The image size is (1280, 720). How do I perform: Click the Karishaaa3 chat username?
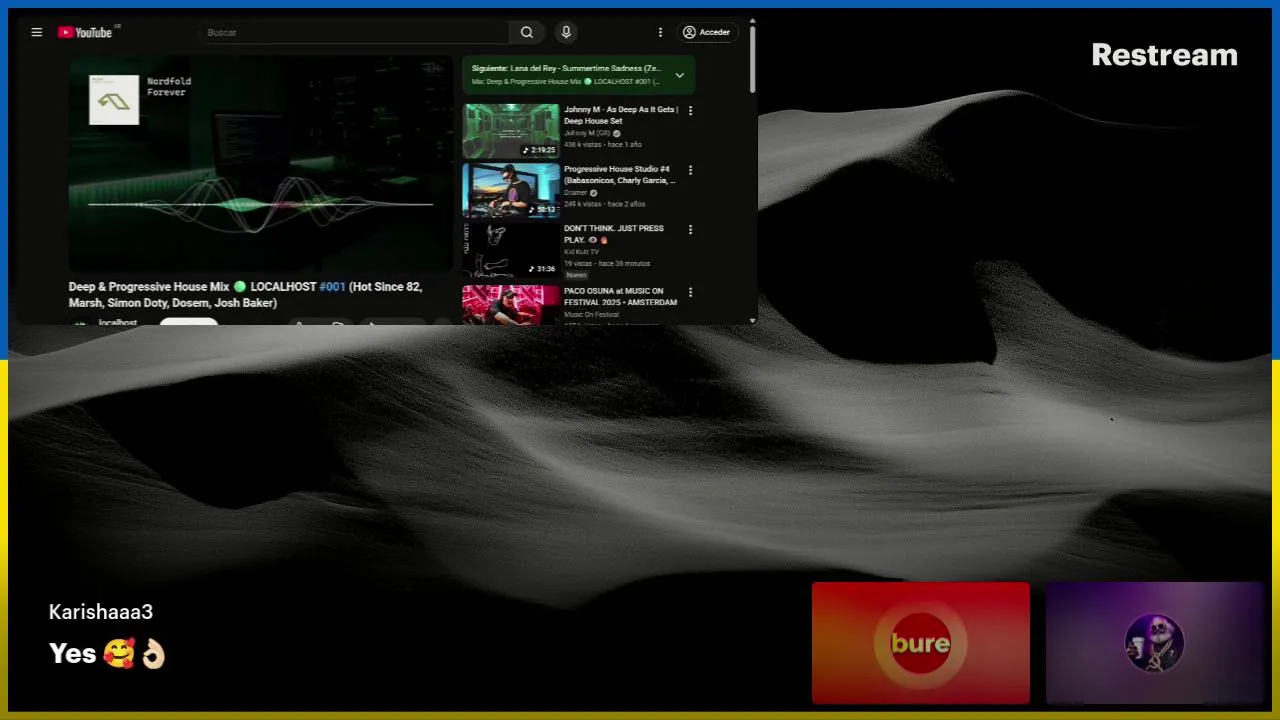(101, 612)
